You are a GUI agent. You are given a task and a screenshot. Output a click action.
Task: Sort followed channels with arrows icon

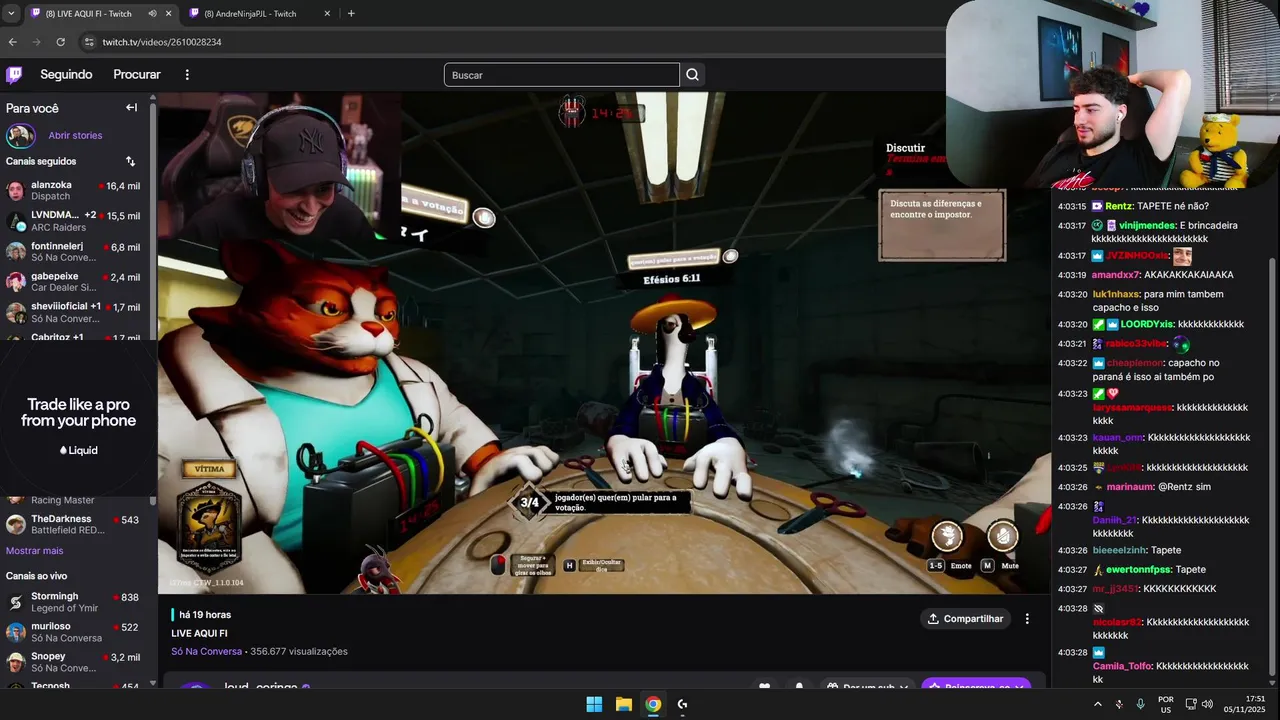coord(130,161)
